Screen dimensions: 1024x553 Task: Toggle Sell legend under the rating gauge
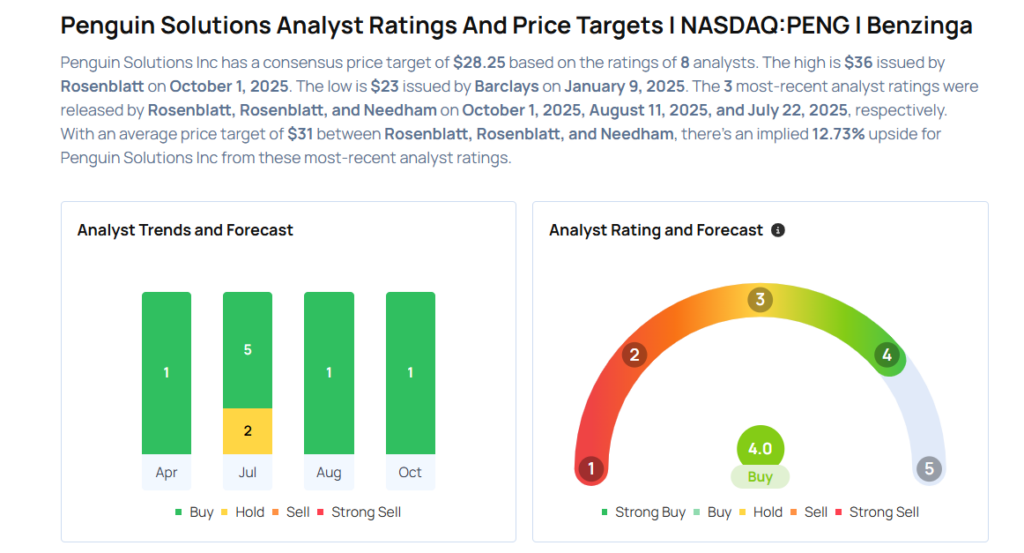point(808,512)
